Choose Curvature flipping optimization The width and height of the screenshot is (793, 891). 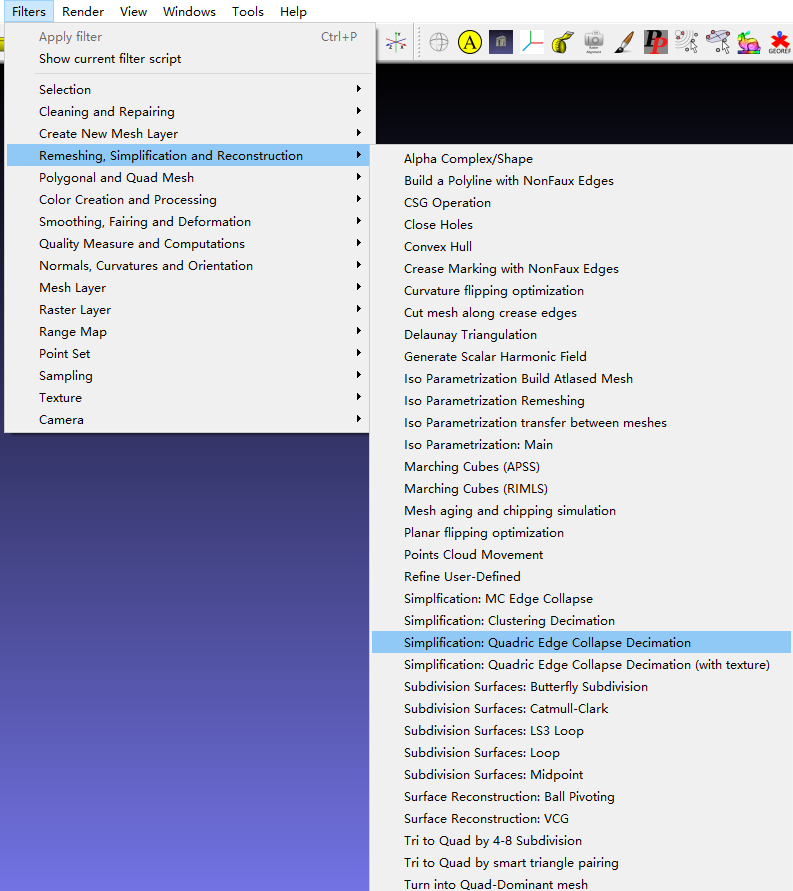coord(582,290)
